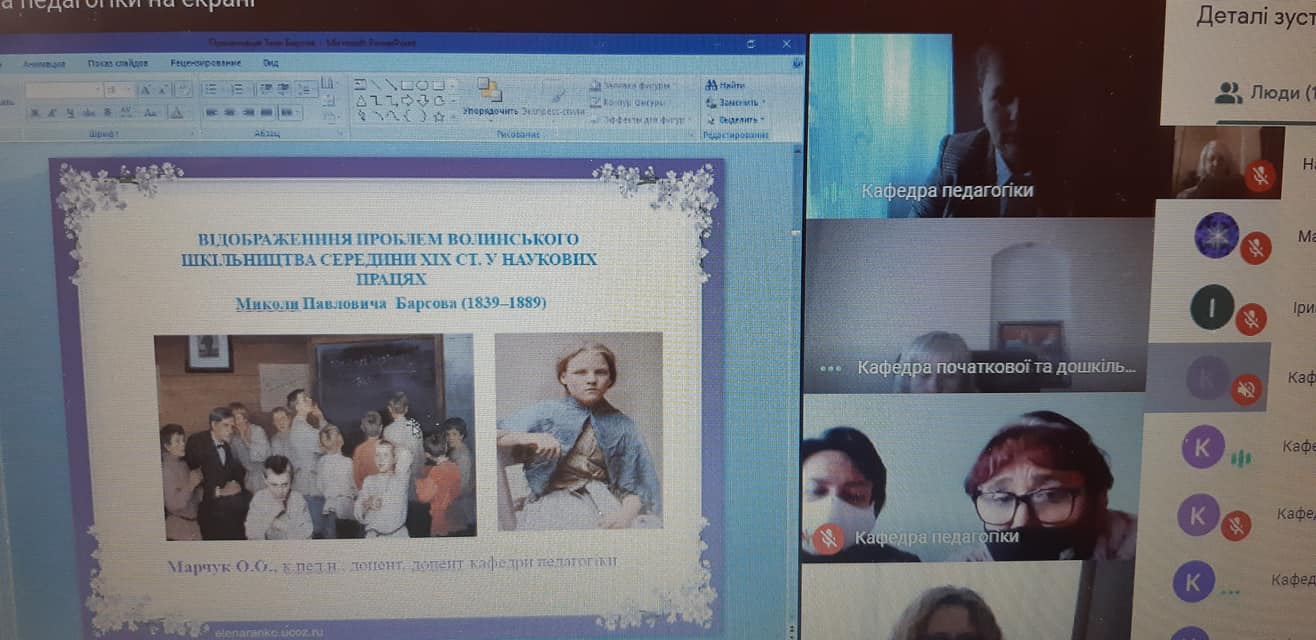
Task: Select the Star shape in gallery
Action: 439,116
